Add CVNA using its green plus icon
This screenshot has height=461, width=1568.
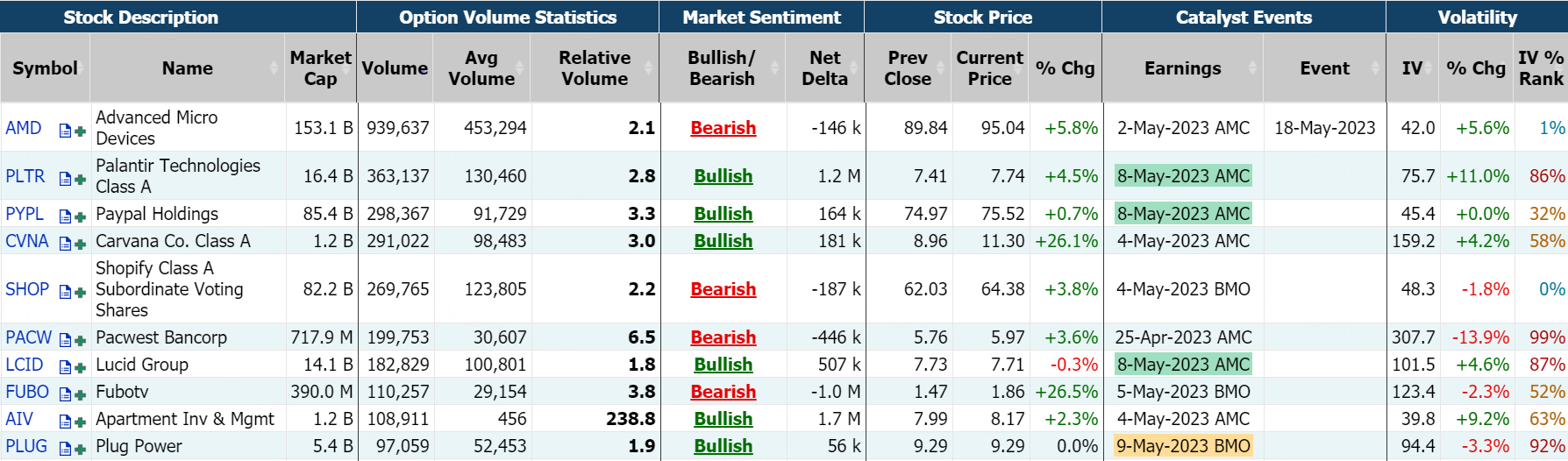pyautogui.click(x=80, y=244)
